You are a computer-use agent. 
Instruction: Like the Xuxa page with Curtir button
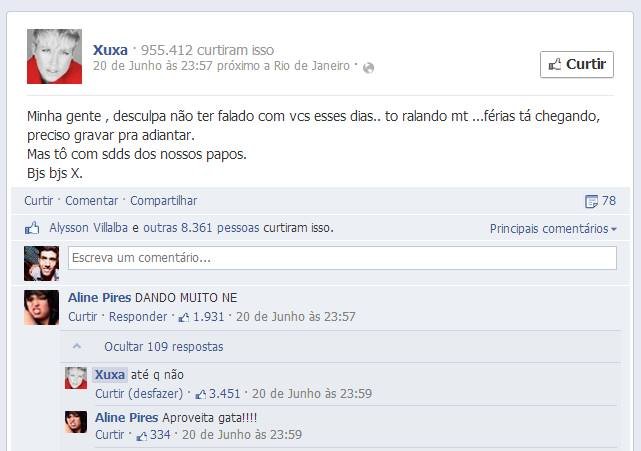pos(576,64)
